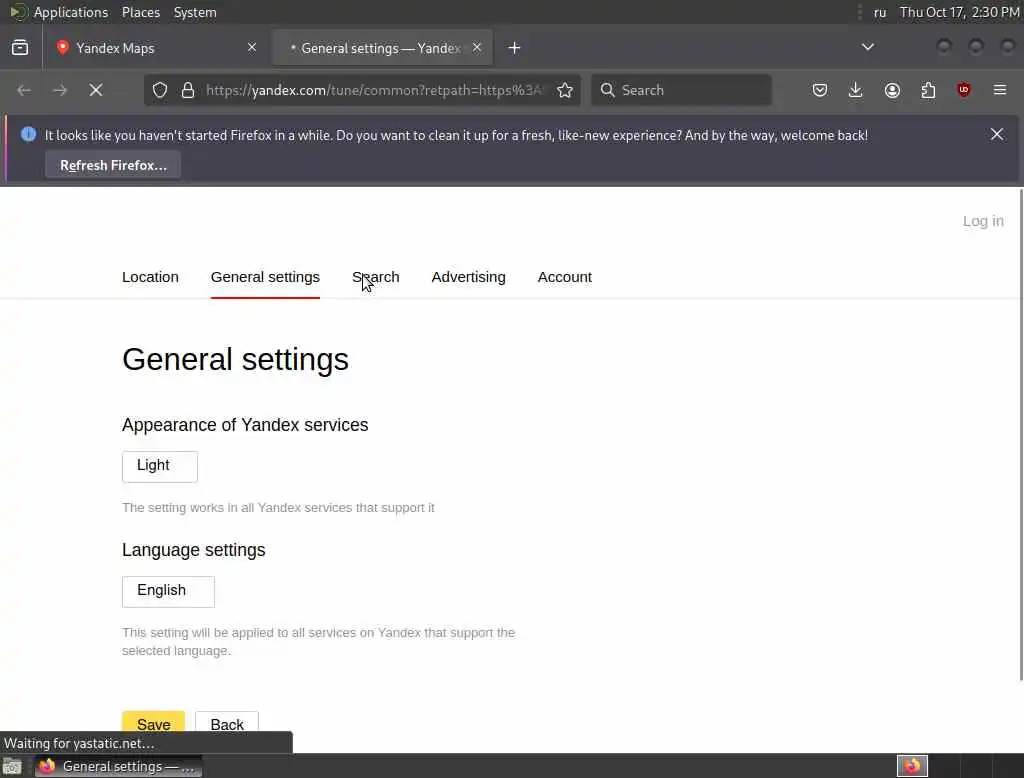Click the Refresh Firefox… button
The image size is (1024, 778).
point(113,165)
